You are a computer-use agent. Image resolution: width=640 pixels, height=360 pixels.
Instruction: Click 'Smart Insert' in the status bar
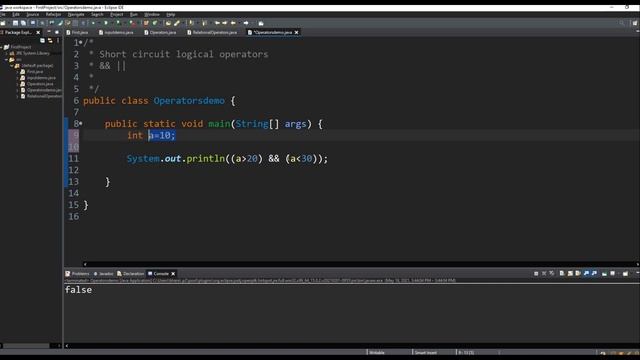pos(426,352)
